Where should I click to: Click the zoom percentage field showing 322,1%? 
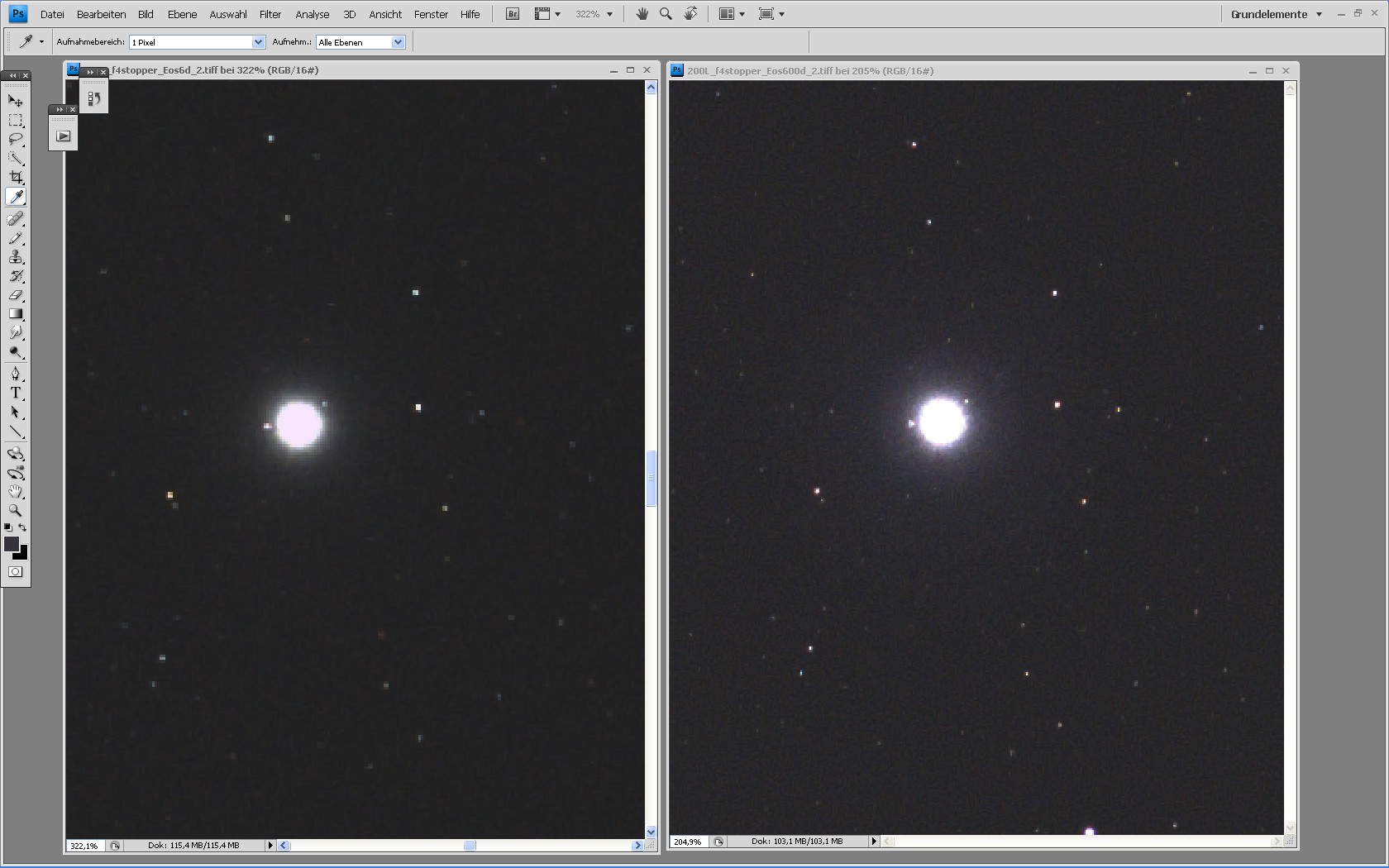(x=84, y=846)
